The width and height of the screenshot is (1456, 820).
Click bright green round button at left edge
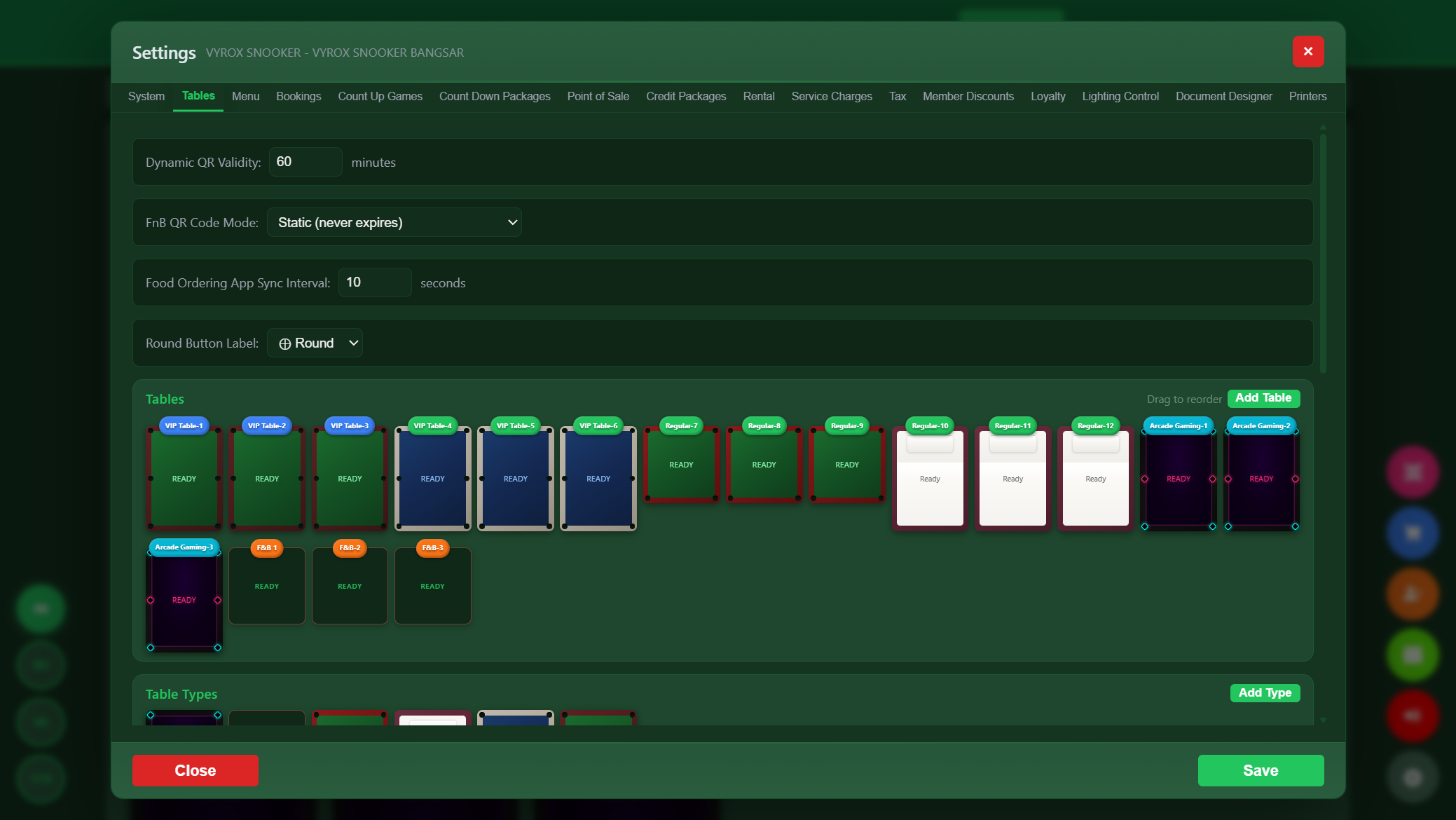41,608
